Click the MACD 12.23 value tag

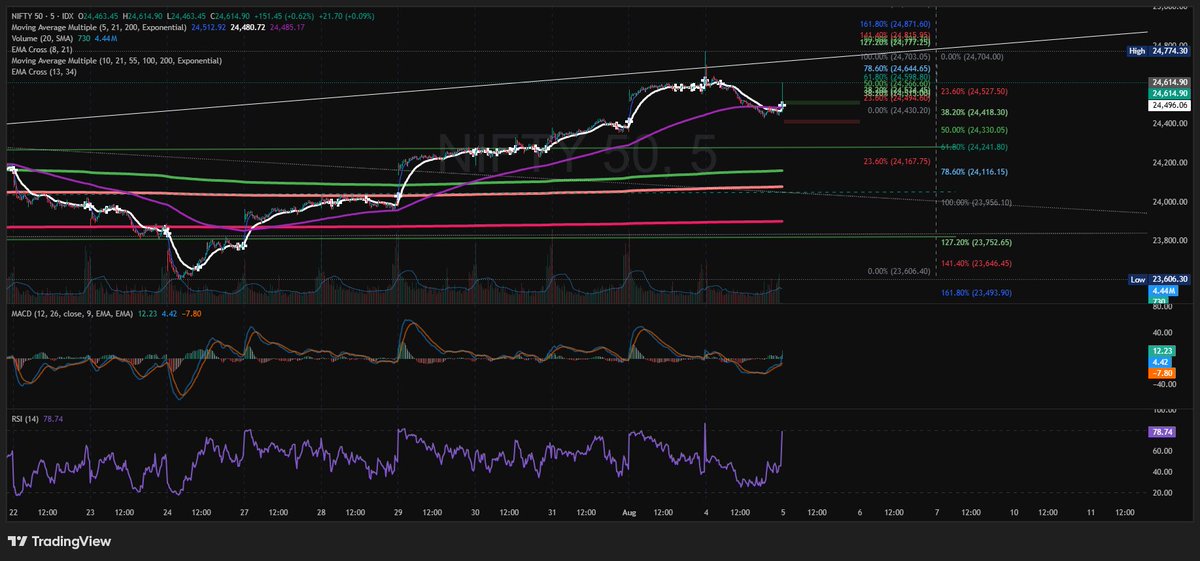[x=1163, y=351]
